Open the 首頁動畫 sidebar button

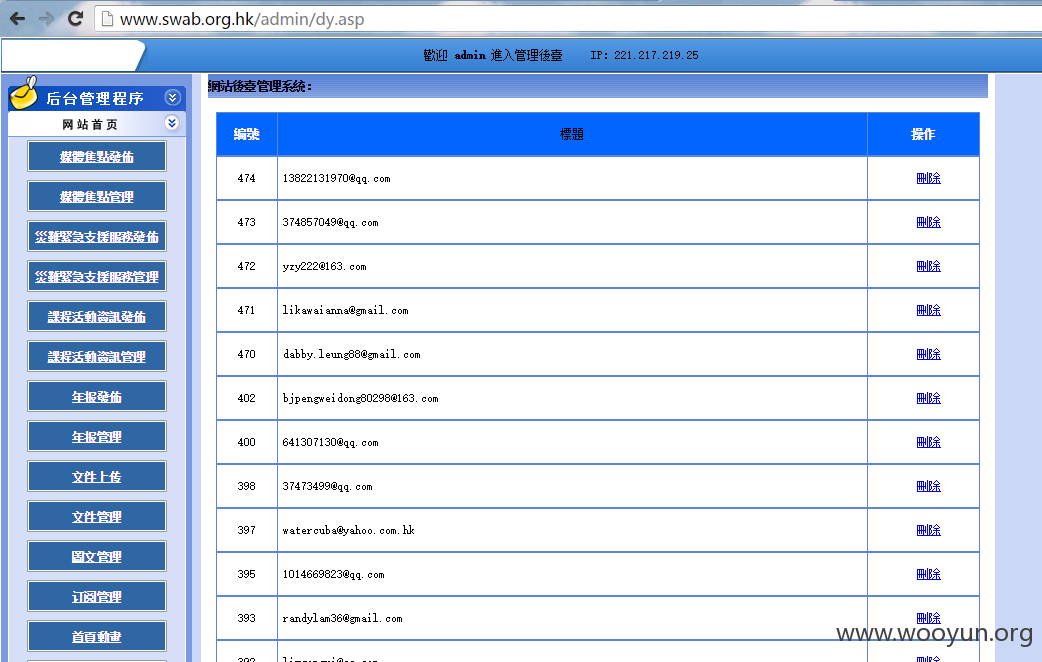(x=97, y=637)
